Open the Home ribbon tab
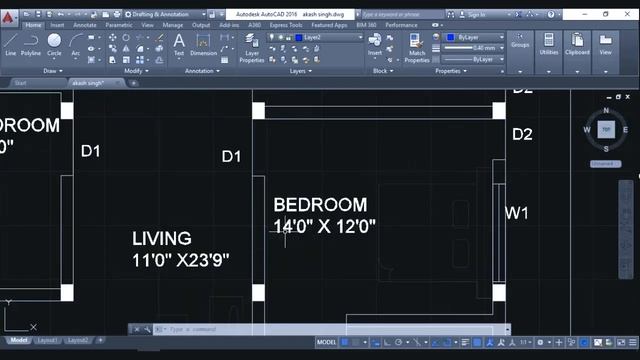640x360 pixels. point(33,25)
